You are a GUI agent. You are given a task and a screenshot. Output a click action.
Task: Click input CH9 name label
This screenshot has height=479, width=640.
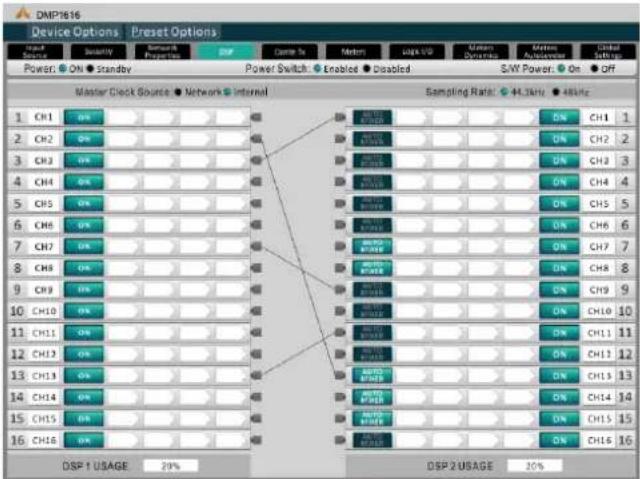[x=44, y=290]
